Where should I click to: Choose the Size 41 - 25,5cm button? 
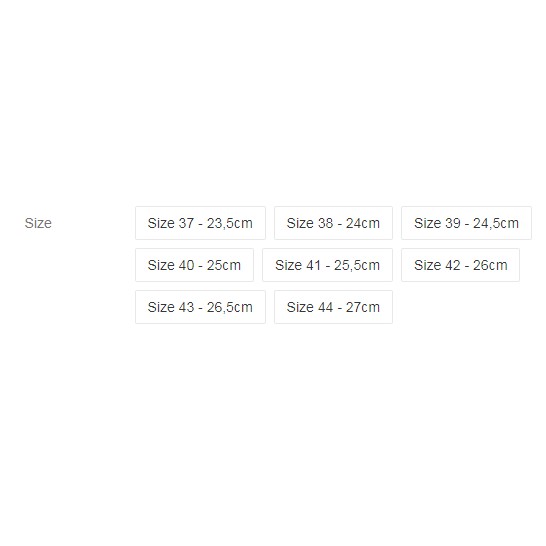coord(327,265)
